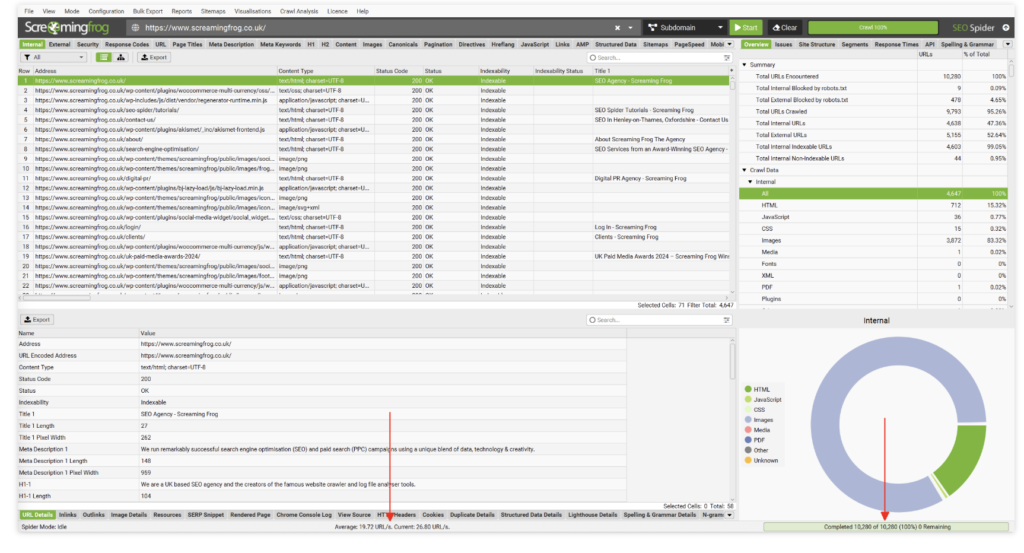Viewport: 1024px width, 553px height.
Task: Open the All filter dropdown
Action: click(x=54, y=57)
